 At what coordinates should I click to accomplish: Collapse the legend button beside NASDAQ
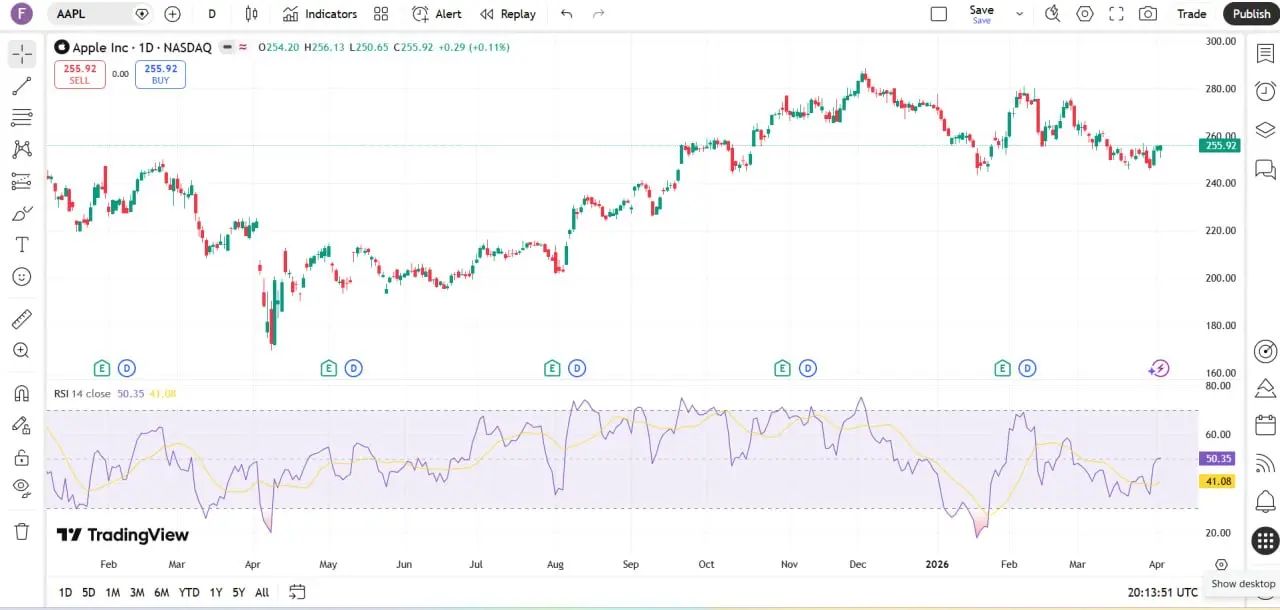(227, 47)
